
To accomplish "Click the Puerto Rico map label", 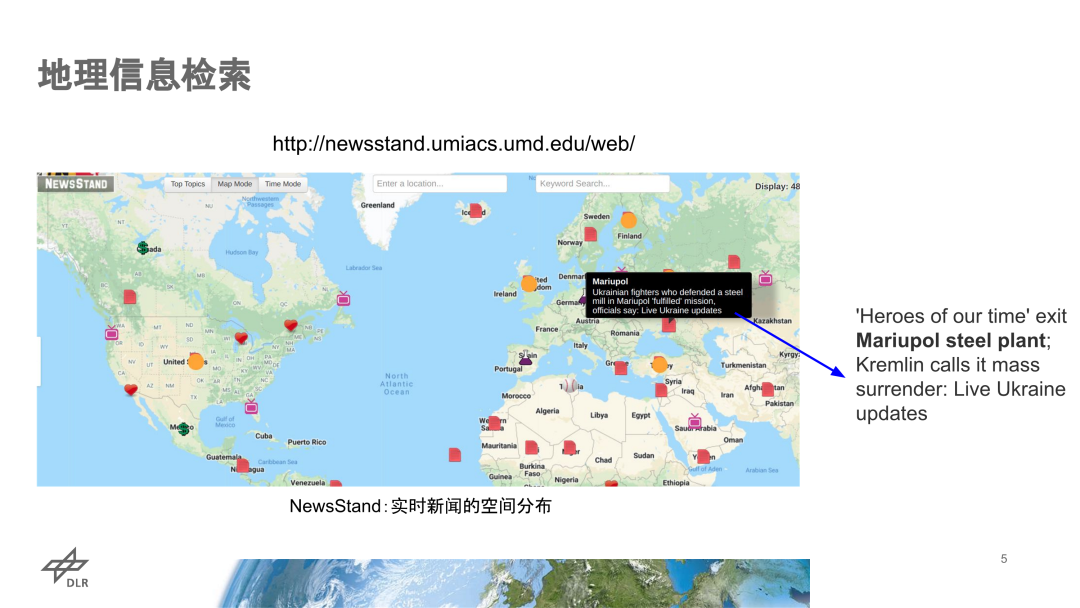I will [307, 442].
